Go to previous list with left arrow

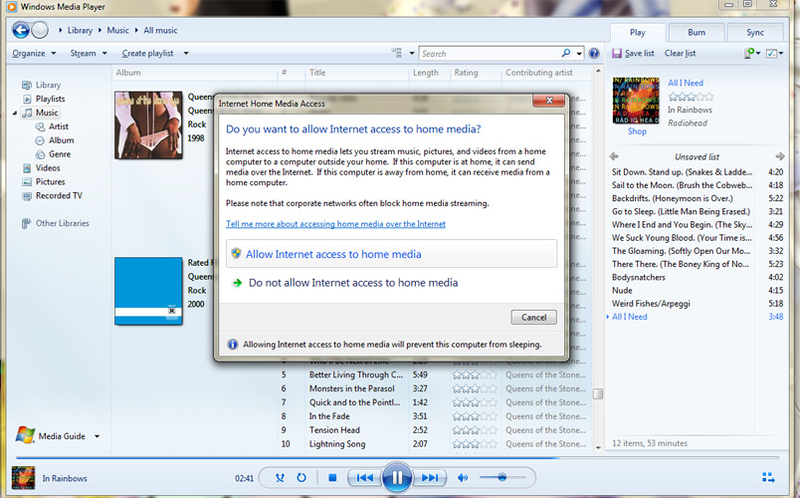coord(614,156)
